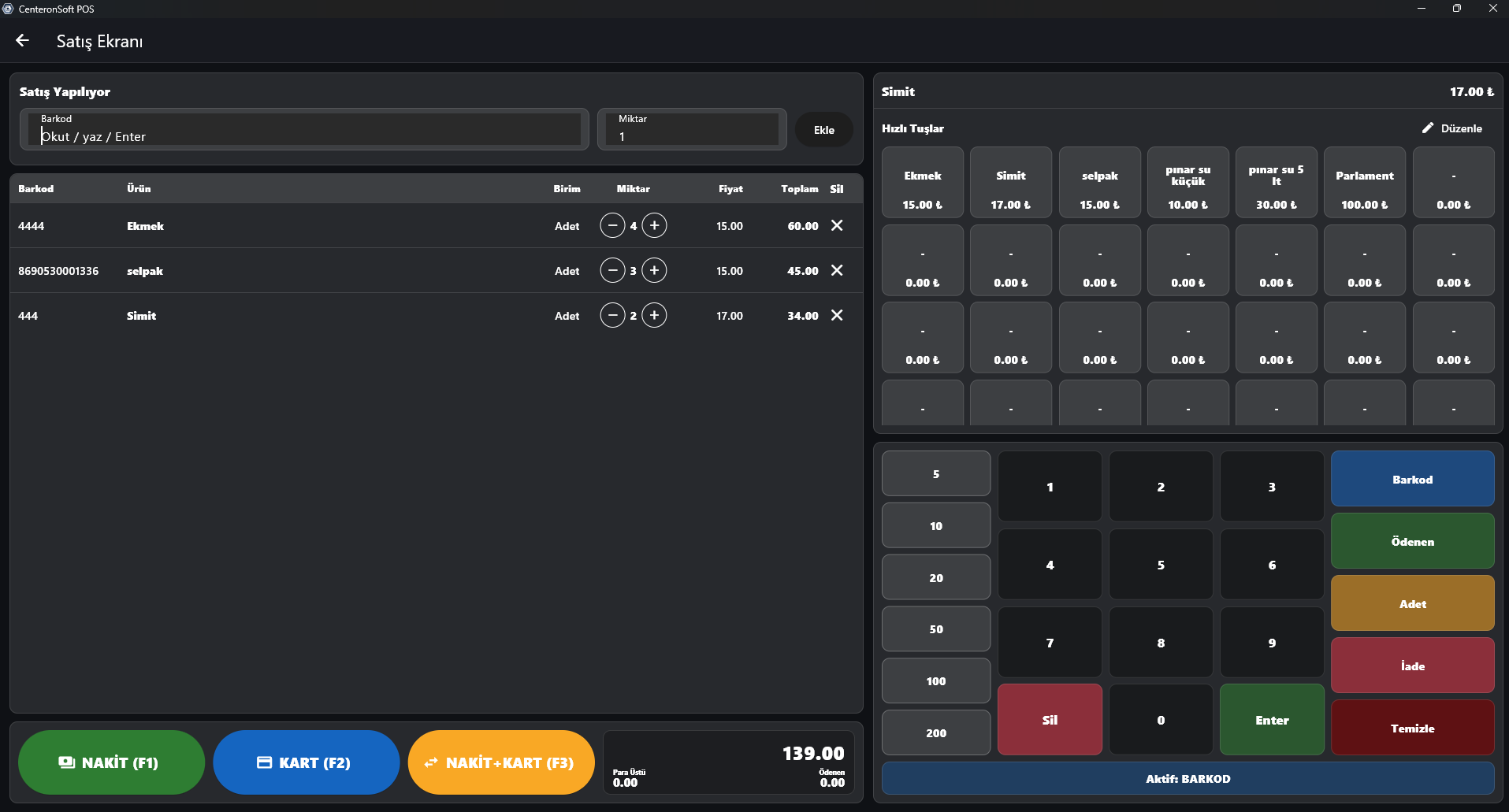
Task: Select NAKİT+KART (F3) split payment
Action: (501, 762)
